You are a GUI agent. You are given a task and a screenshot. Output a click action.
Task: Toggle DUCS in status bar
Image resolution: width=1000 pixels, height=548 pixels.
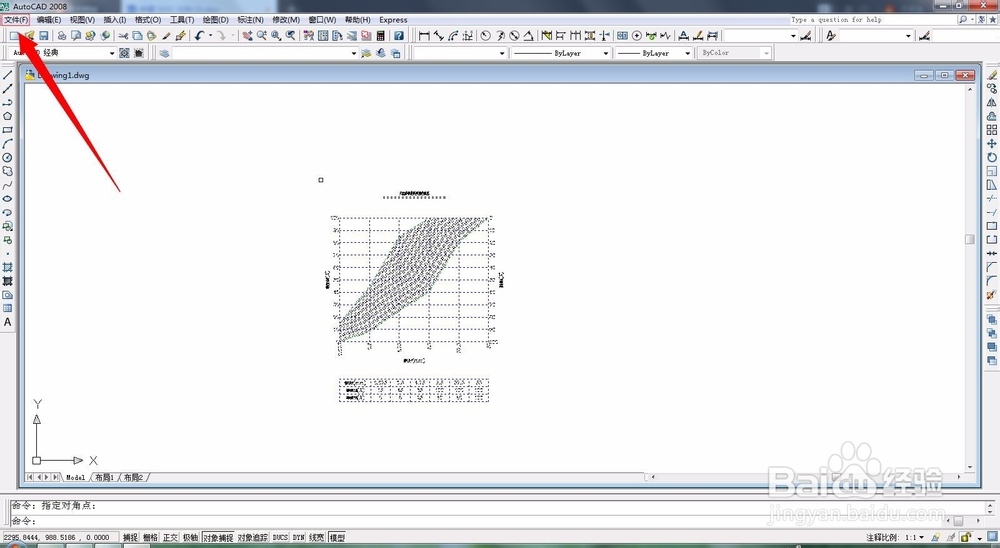[280, 538]
